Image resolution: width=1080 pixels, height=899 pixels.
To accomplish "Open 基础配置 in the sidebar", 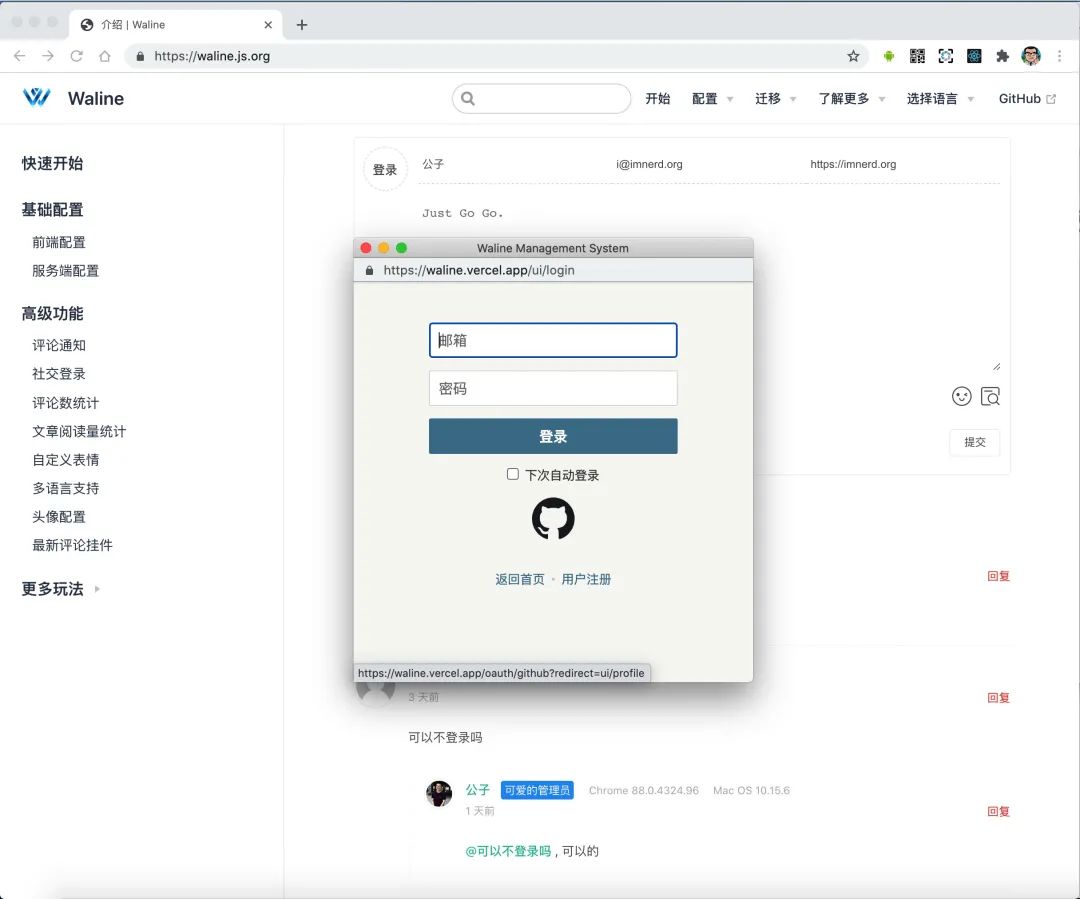I will click(52, 209).
